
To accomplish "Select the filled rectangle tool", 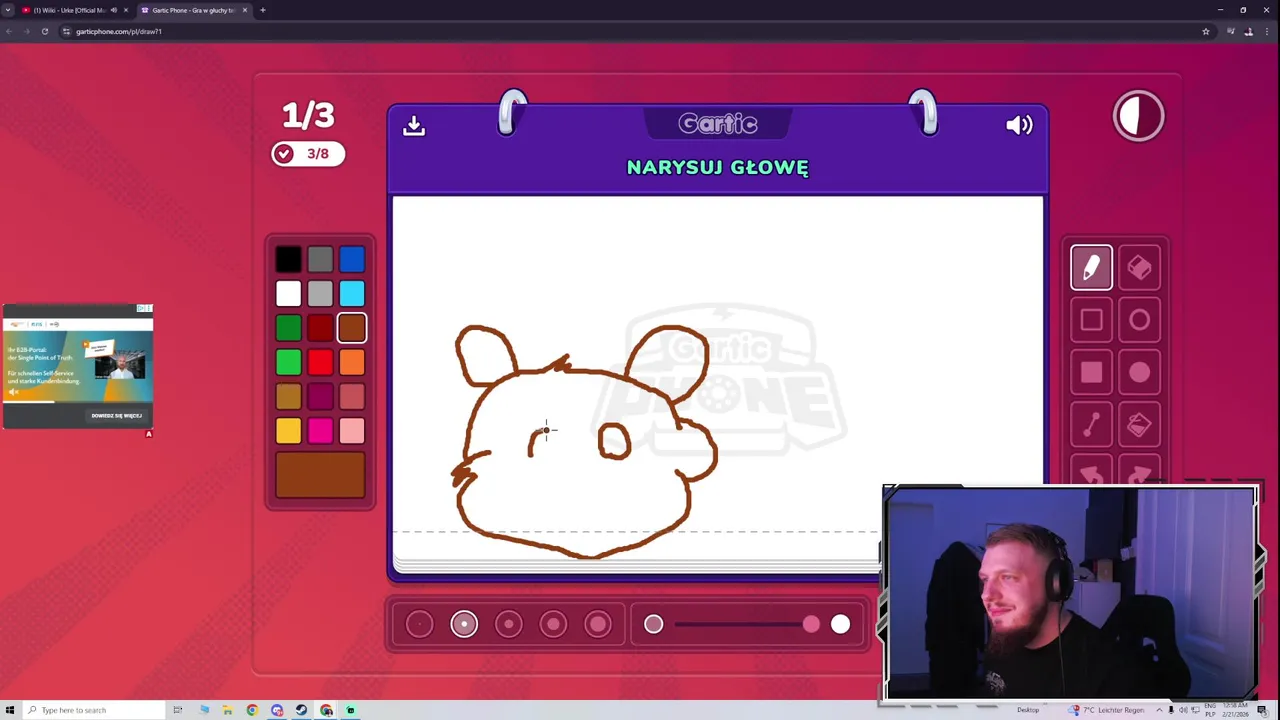I will (1091, 373).
